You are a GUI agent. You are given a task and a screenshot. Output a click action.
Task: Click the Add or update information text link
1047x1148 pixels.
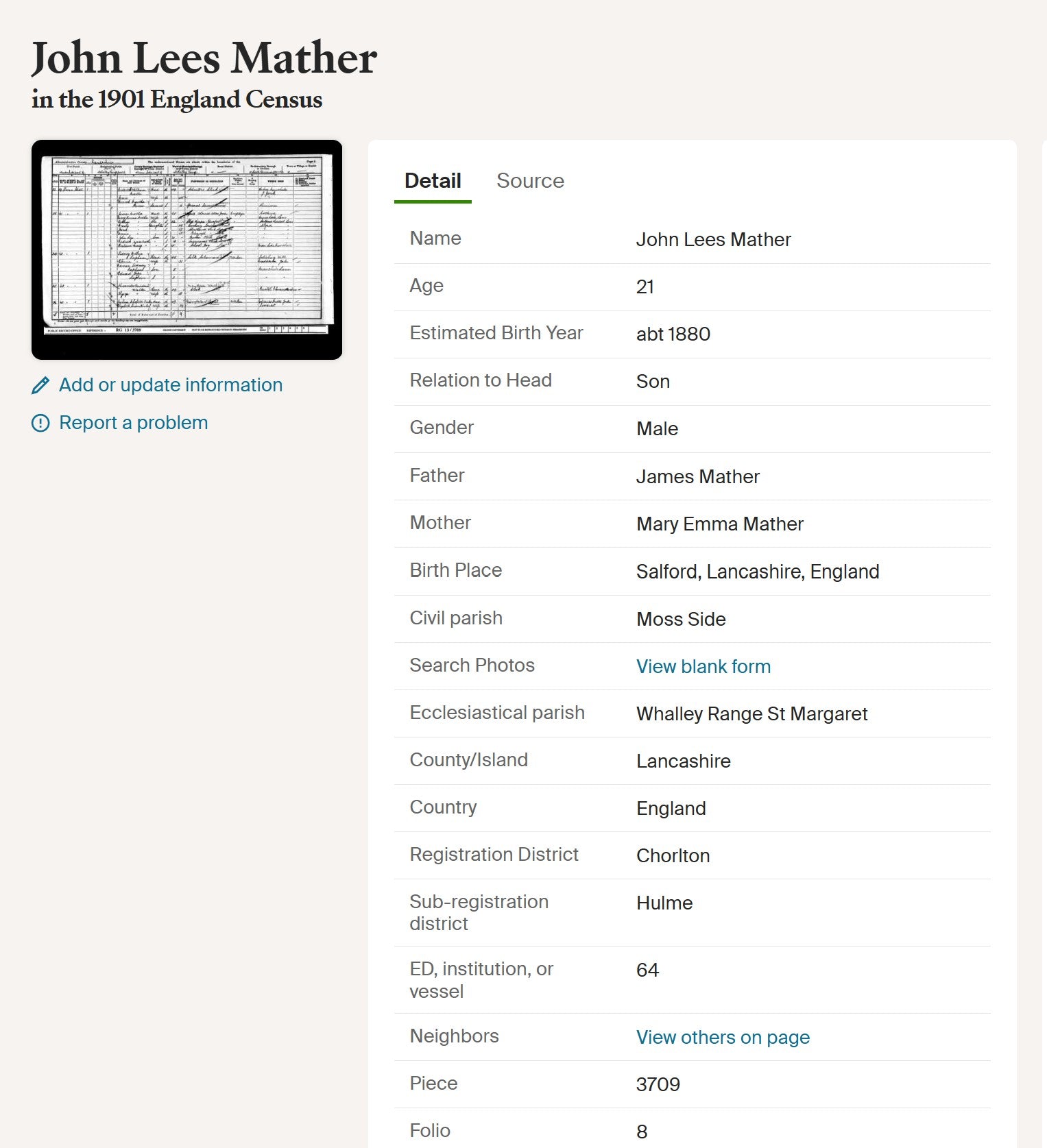171,385
